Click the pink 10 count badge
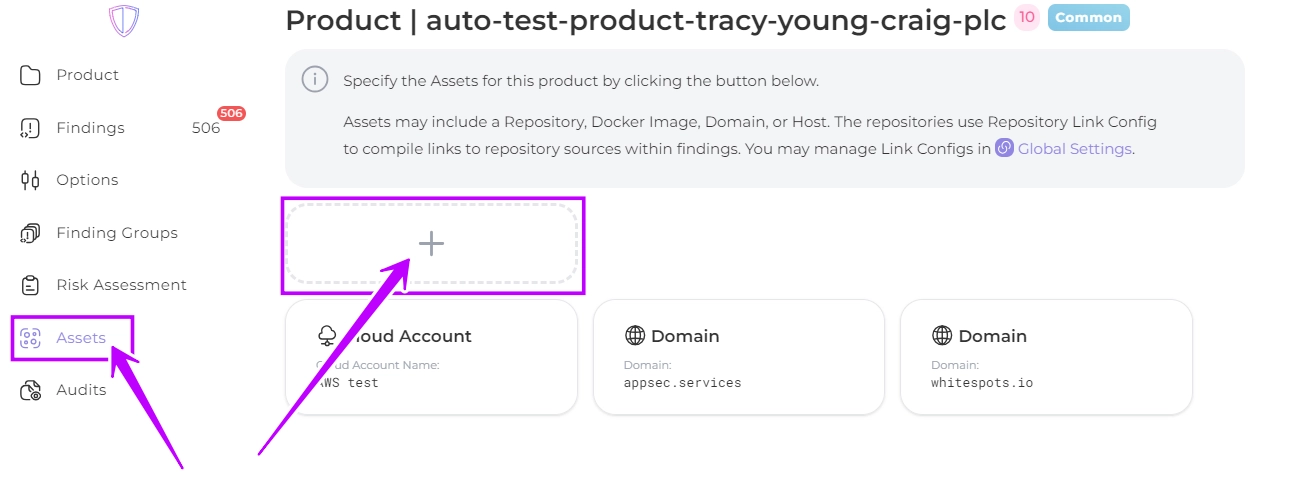Screen dimensions: 1304x501 point(1027,17)
